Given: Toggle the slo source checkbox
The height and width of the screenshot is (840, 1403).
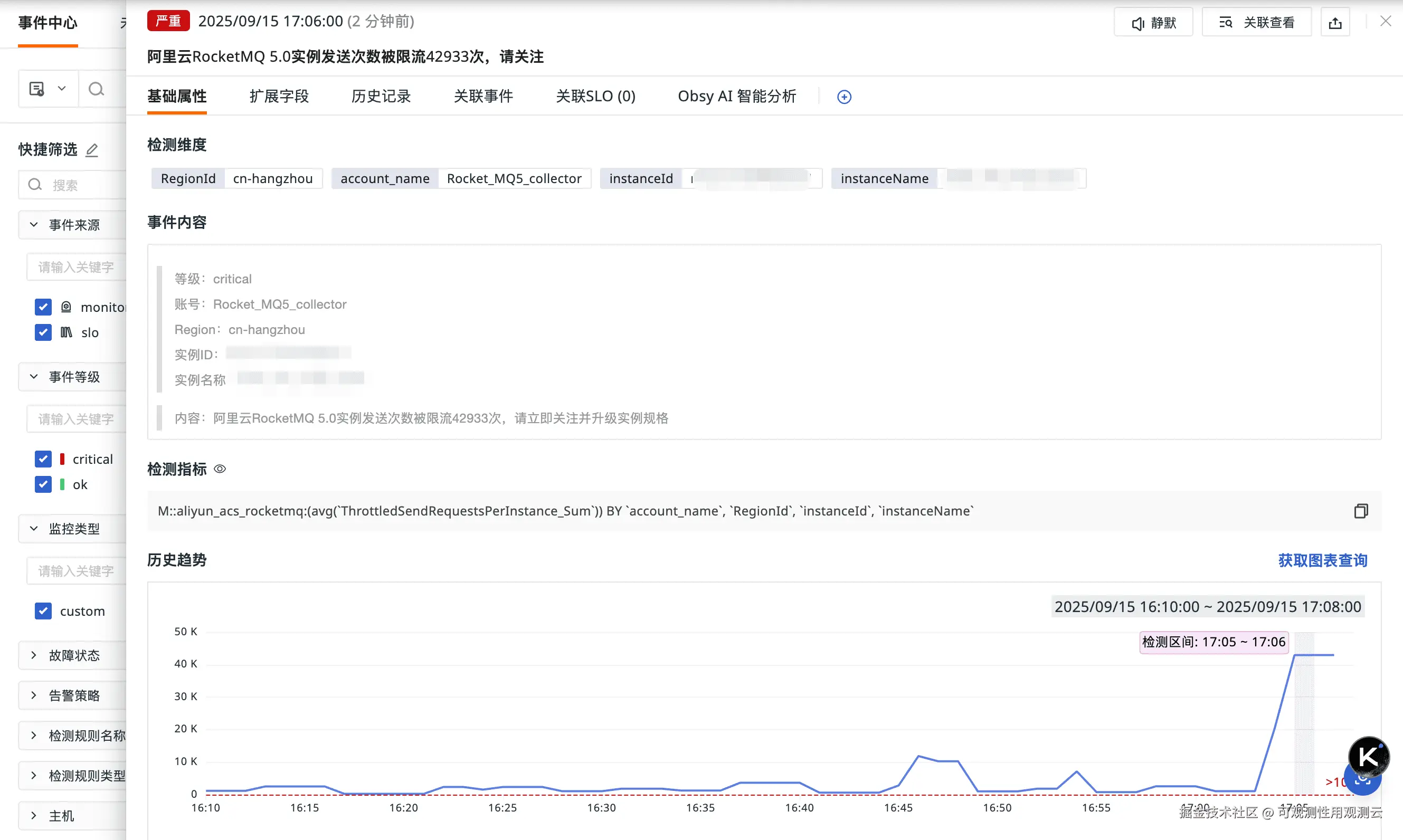Looking at the screenshot, I should [x=43, y=332].
